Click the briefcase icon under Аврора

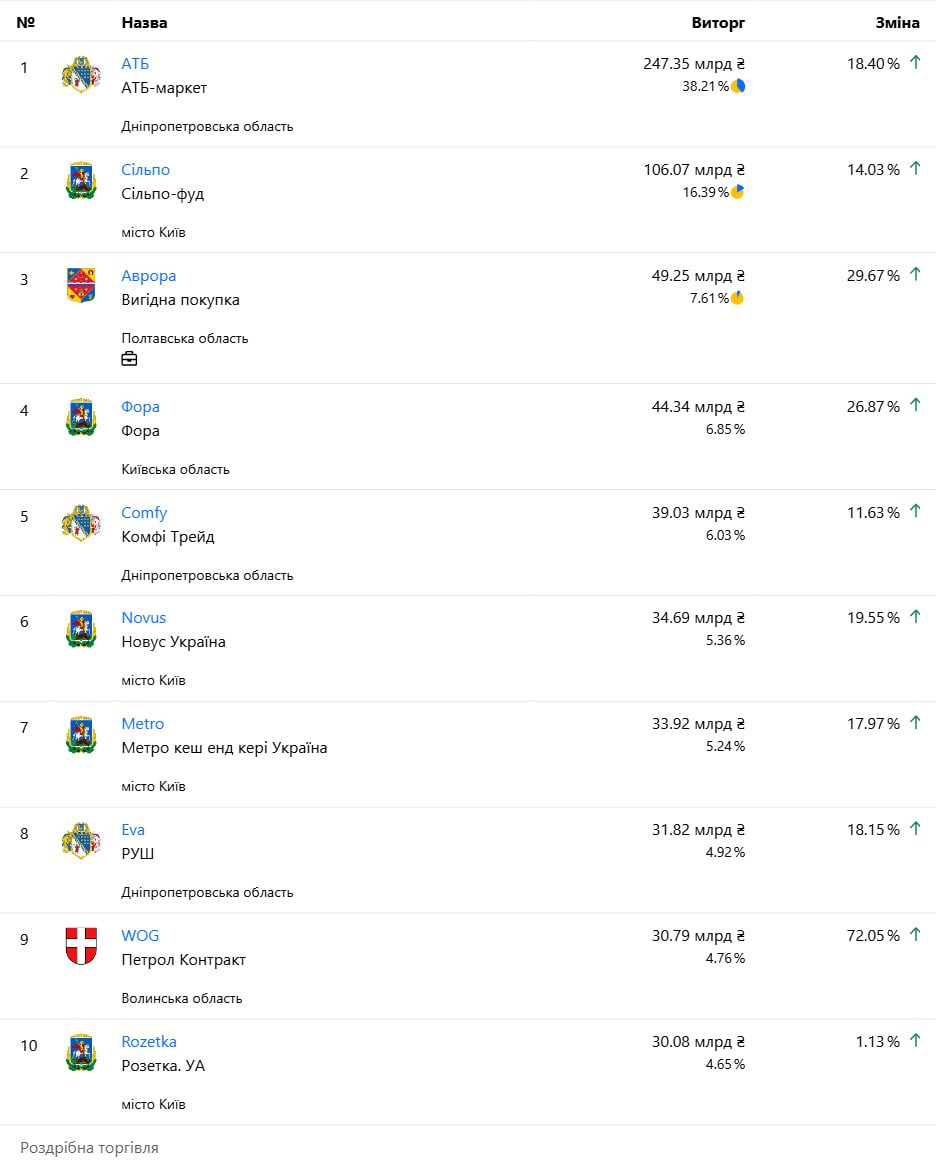[x=129, y=359]
